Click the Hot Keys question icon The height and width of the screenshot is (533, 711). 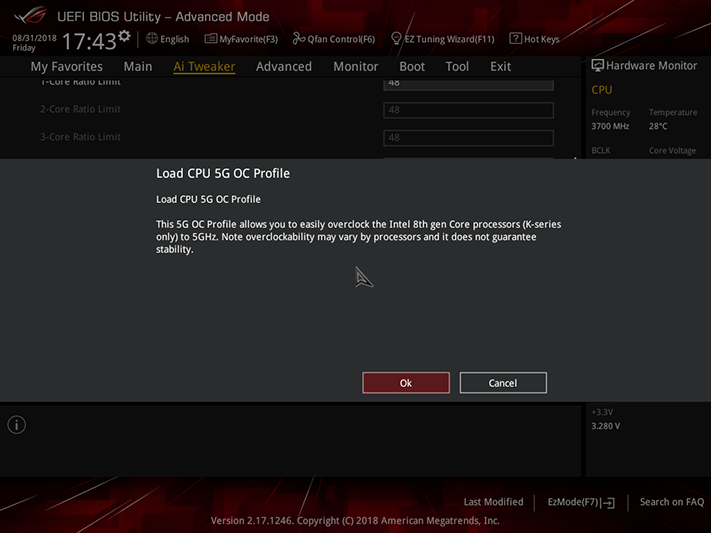pyautogui.click(x=515, y=39)
